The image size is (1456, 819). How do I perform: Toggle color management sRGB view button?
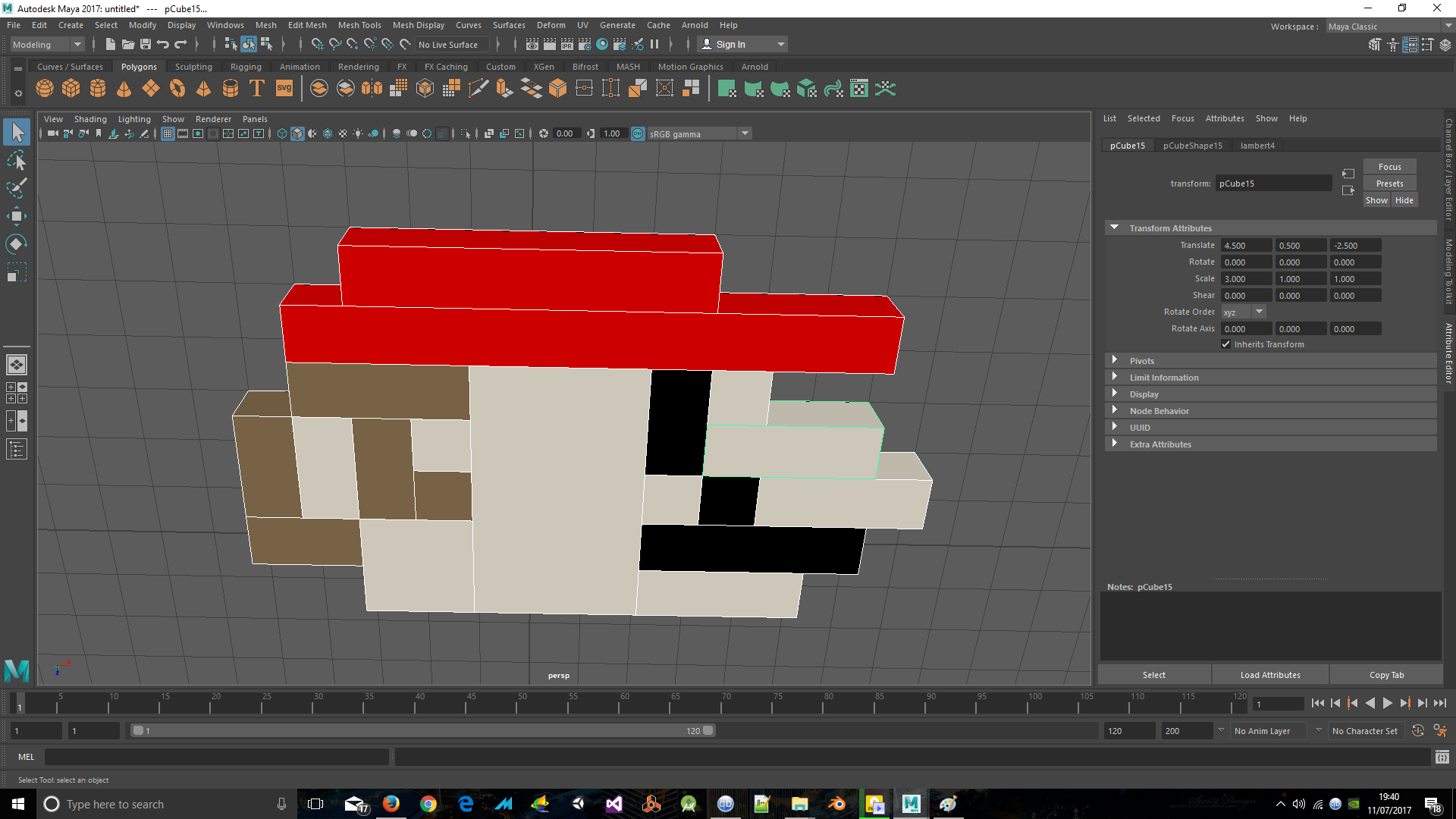click(638, 133)
